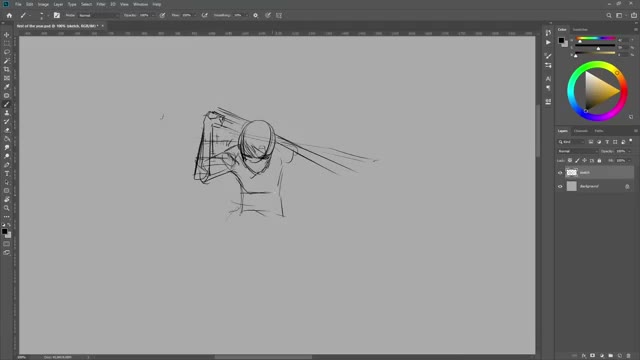Image resolution: width=640 pixels, height=360 pixels.
Task: Open the History panel icon
Action: pyautogui.click(x=548, y=33)
